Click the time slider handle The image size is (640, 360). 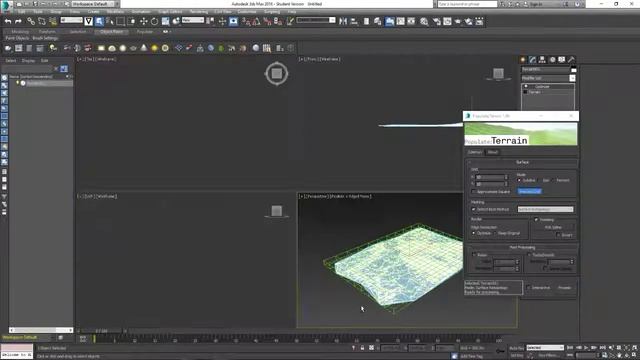pyautogui.click(x=102, y=331)
